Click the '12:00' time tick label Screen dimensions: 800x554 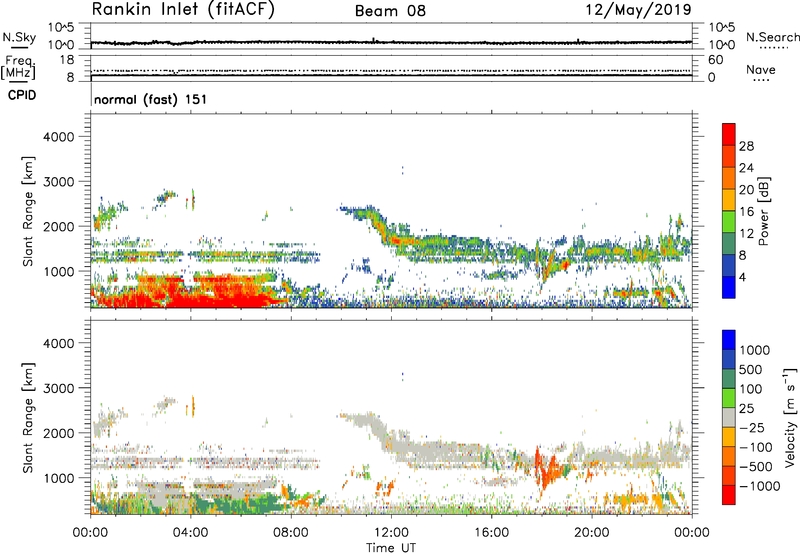click(x=391, y=533)
